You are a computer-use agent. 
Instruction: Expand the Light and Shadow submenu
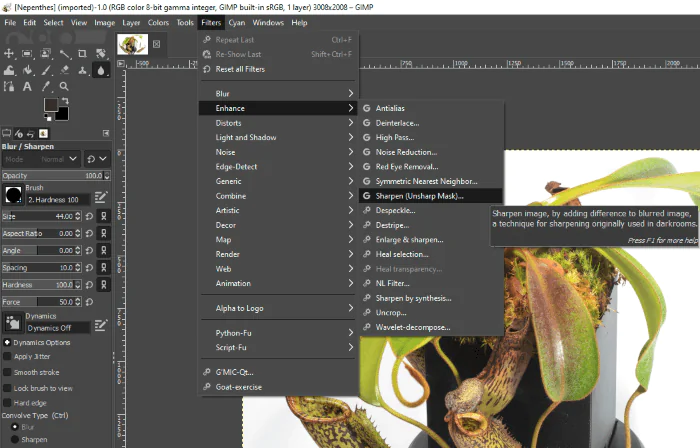277,137
